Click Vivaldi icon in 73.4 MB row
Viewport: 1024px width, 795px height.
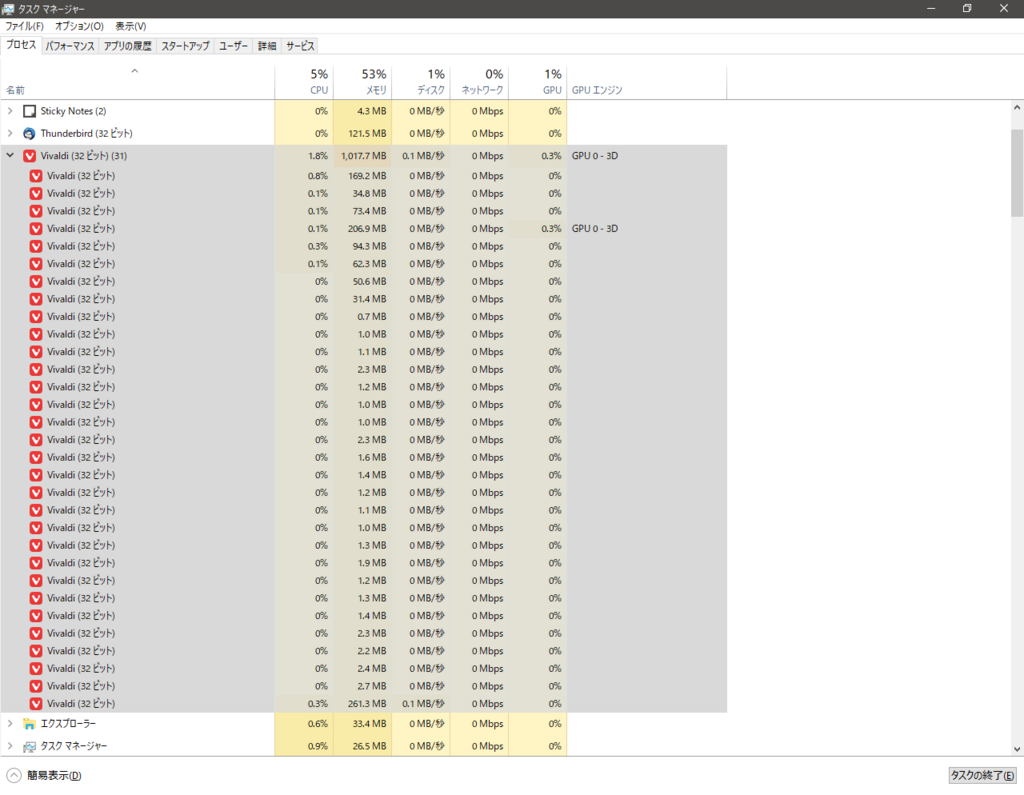36,211
